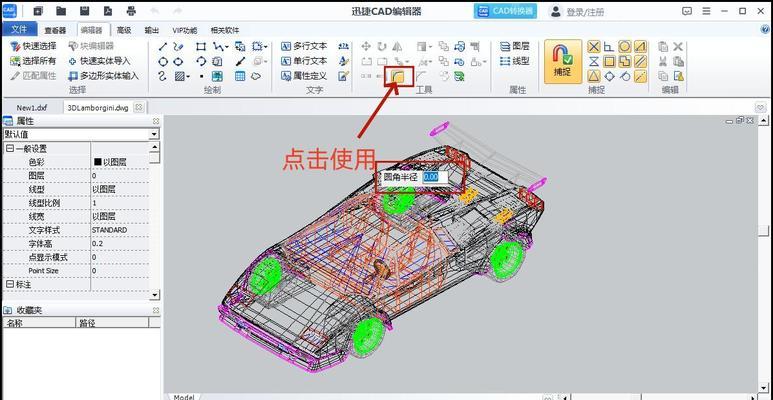
Task: Open the 文件 menu
Action: click(x=19, y=30)
